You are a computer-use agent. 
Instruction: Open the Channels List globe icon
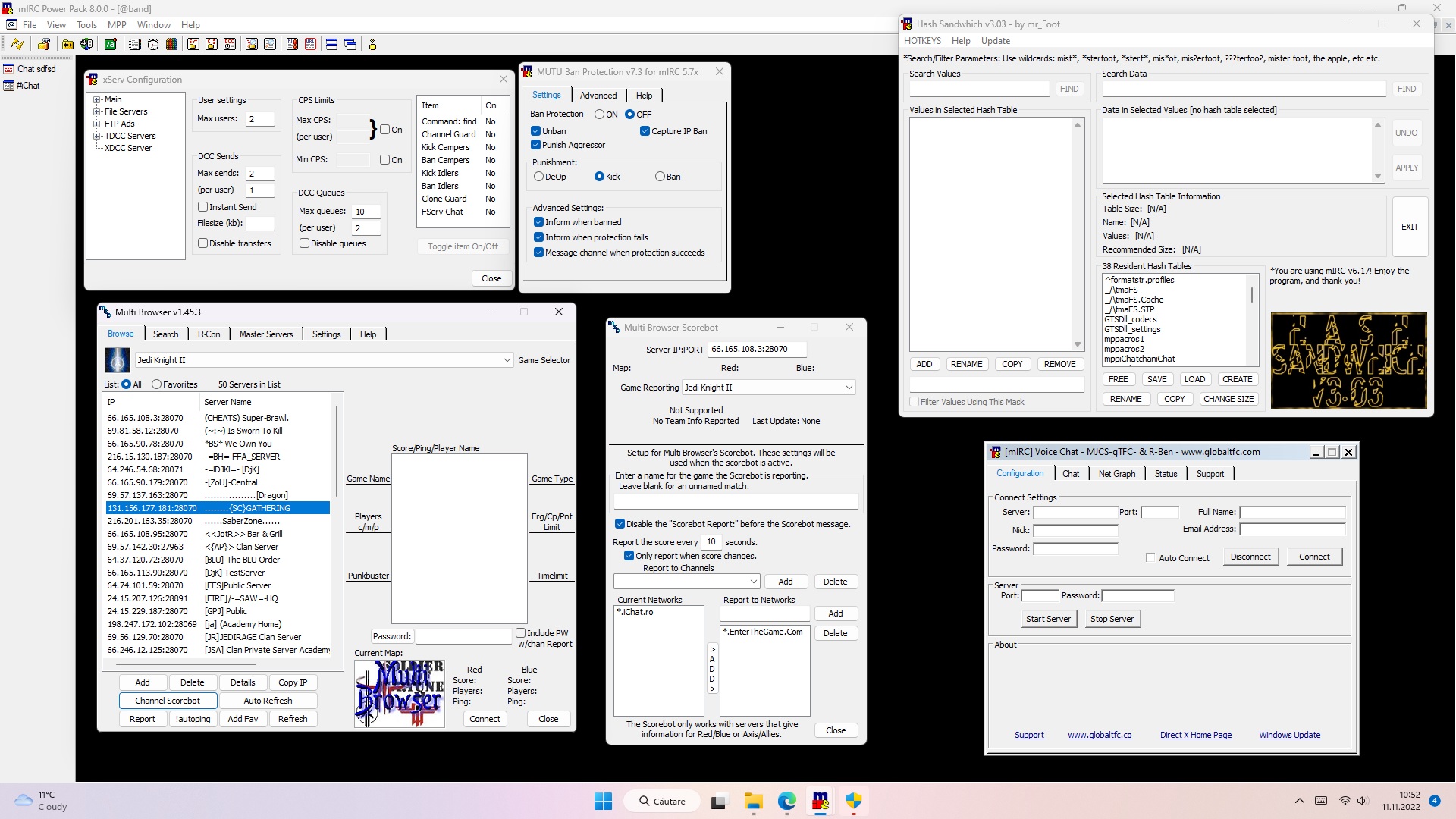(x=86, y=44)
